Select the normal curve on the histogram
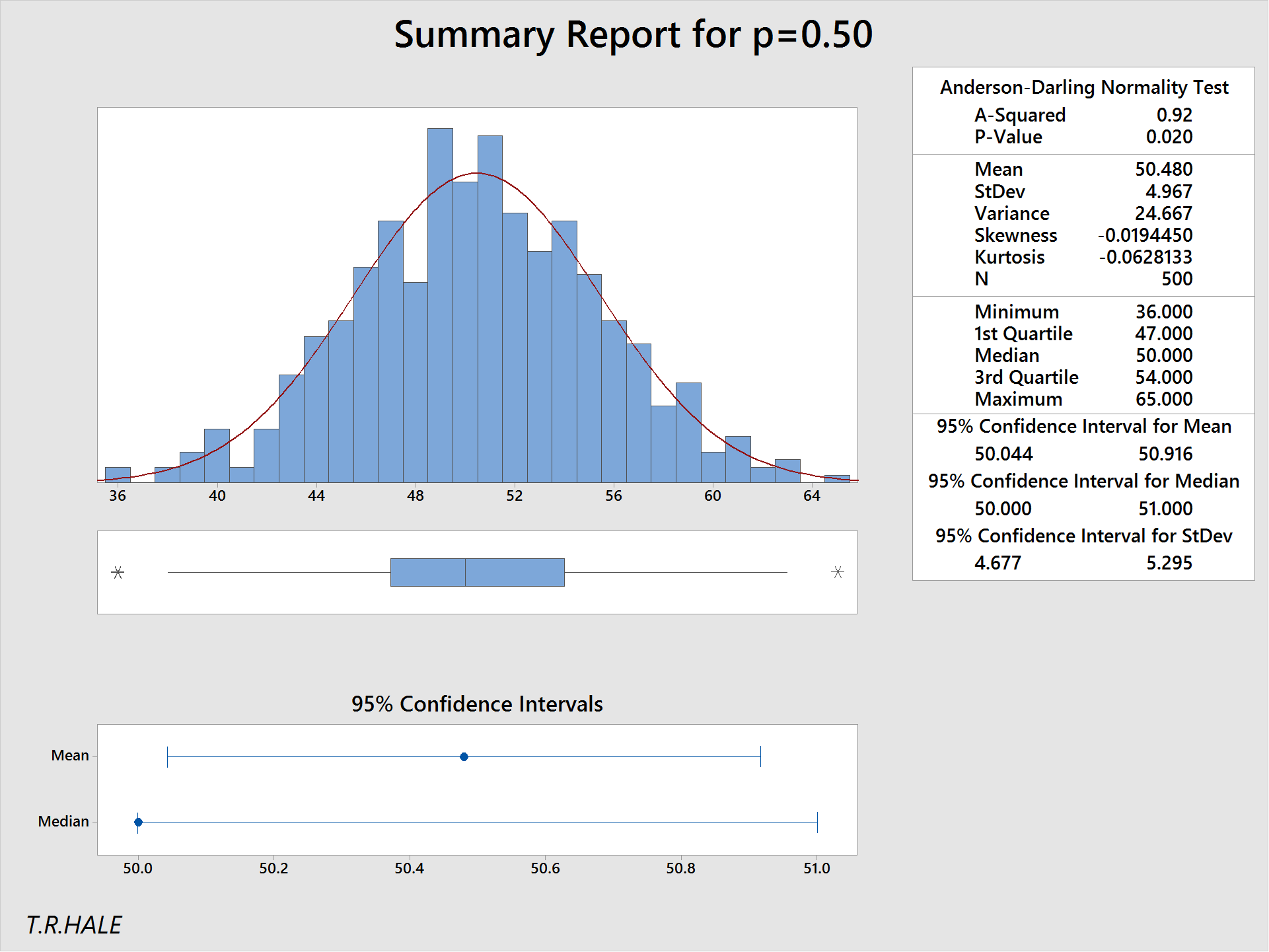 (x=477, y=174)
